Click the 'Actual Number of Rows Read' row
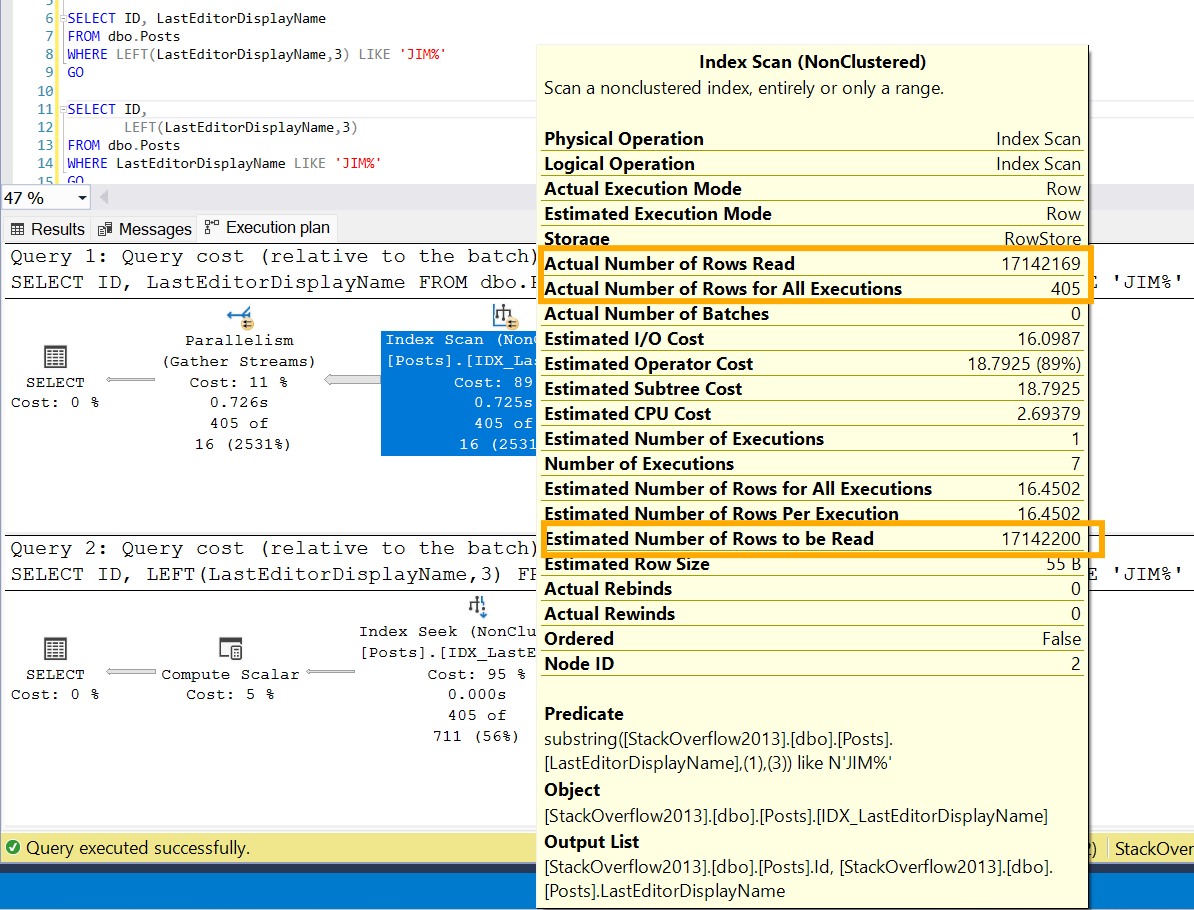The image size is (1194, 910). point(812,263)
